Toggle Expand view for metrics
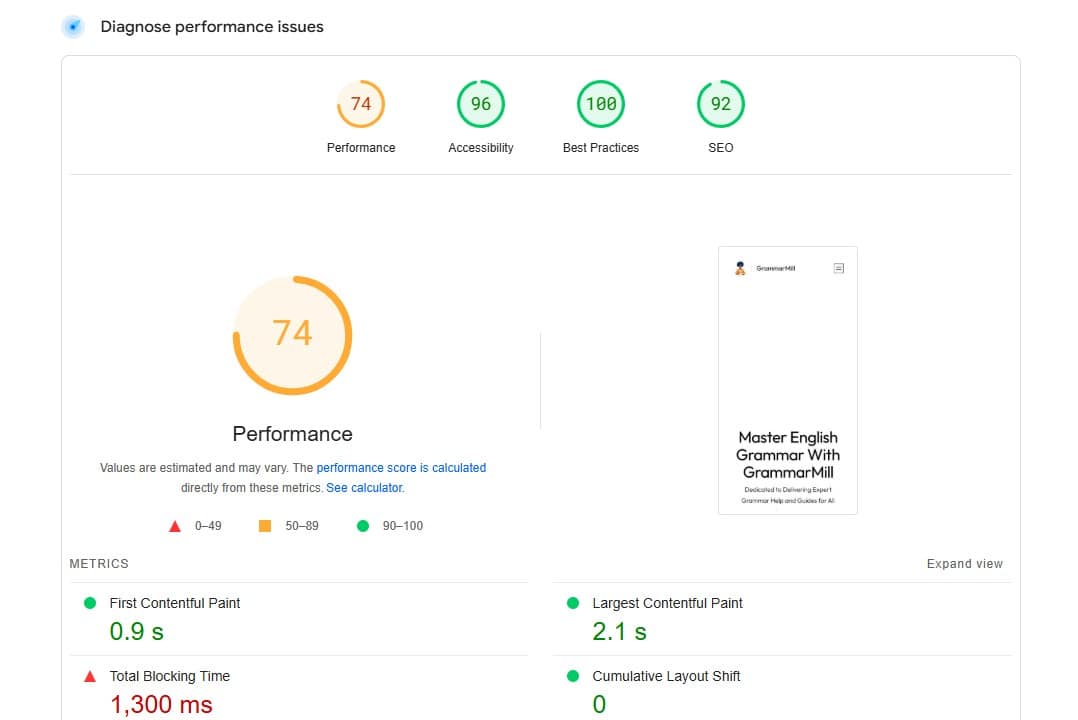Screen dimensions: 1078x720 (965, 564)
